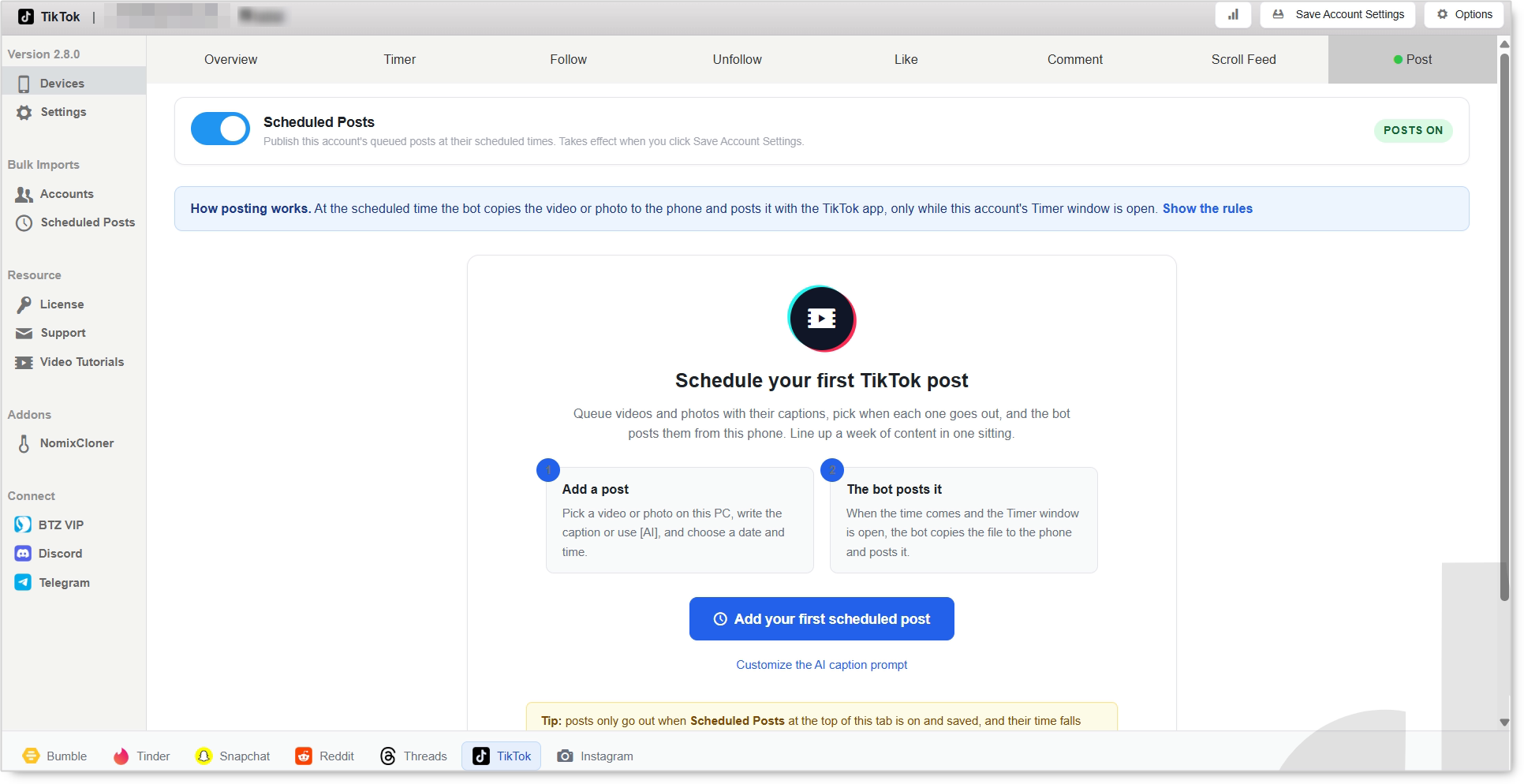Image resolution: width=1524 pixels, height=784 pixels.
Task: Switch to Tinder in bottom bar
Action: 141,756
